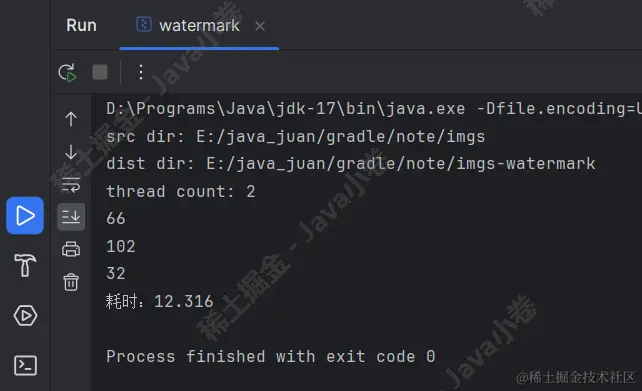
Task: Clear all console output with trash icon
Action: 71,282
